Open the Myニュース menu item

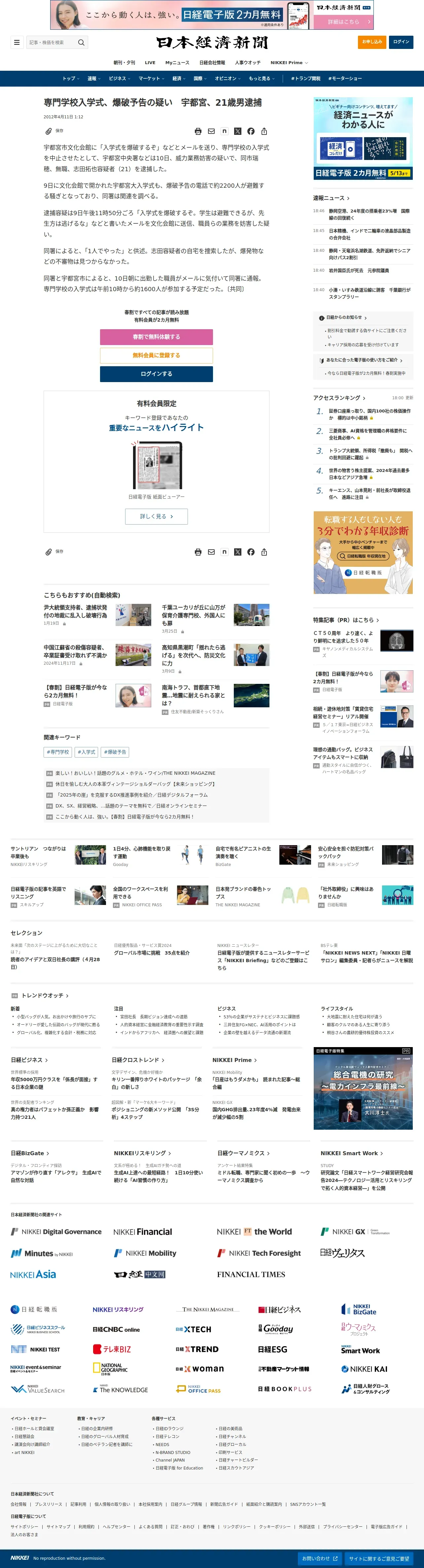pos(177,63)
